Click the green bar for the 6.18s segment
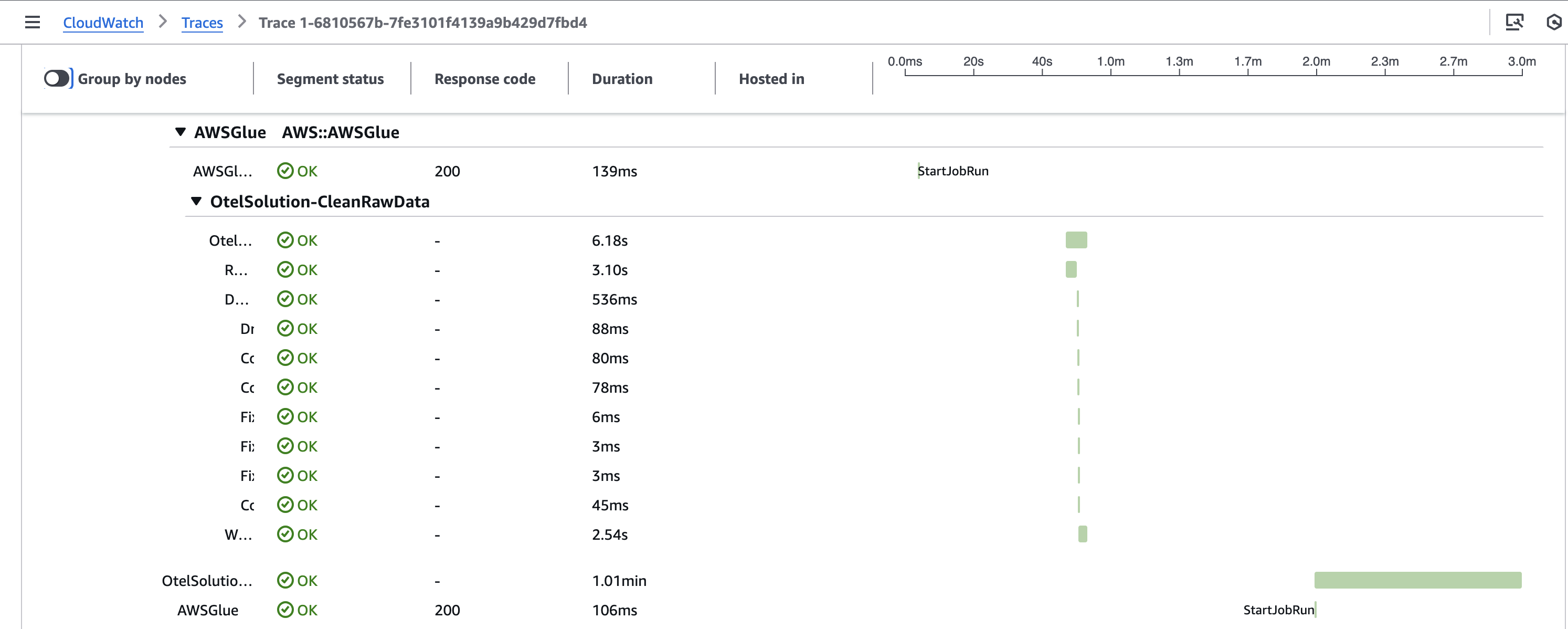Image resolution: width=1568 pixels, height=629 pixels. [1076, 240]
